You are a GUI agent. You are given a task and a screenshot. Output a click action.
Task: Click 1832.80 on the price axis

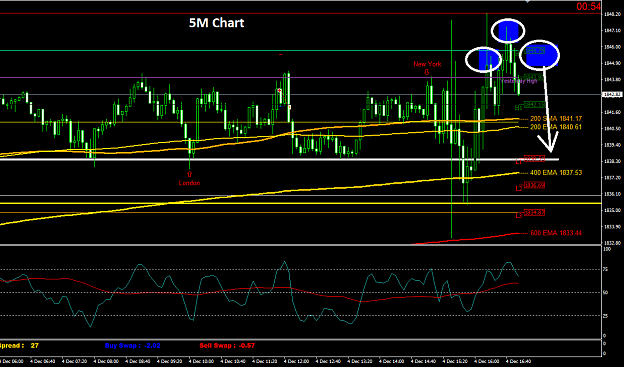[x=613, y=242]
